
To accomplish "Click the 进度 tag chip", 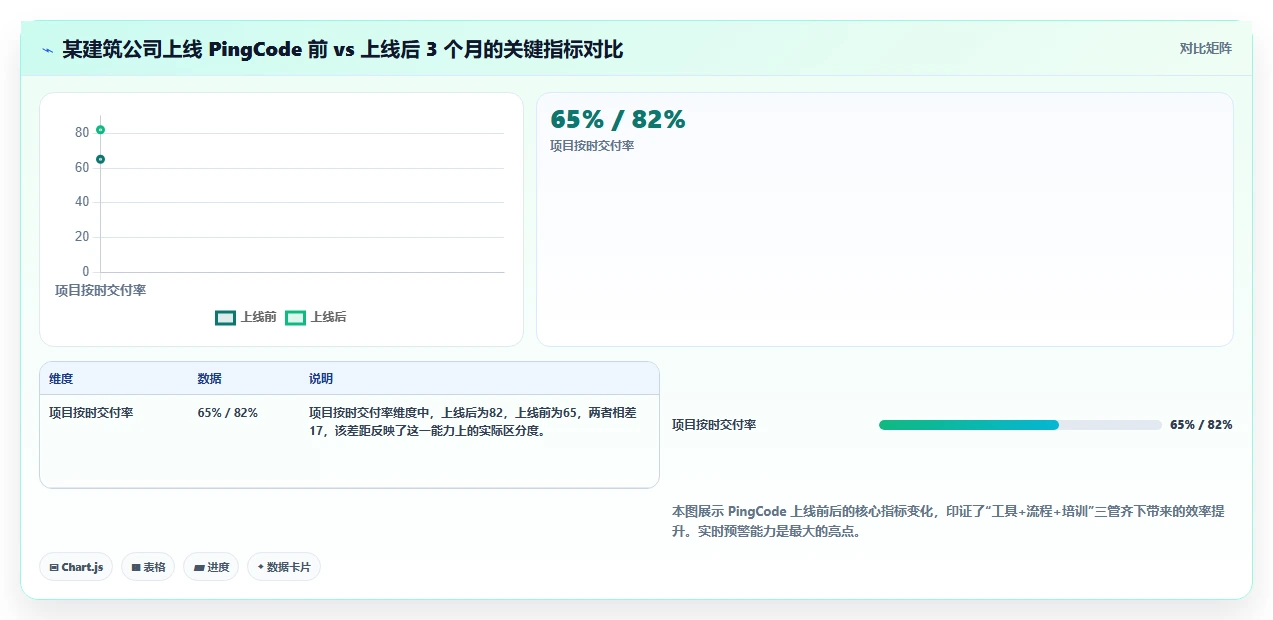I will [x=211, y=567].
